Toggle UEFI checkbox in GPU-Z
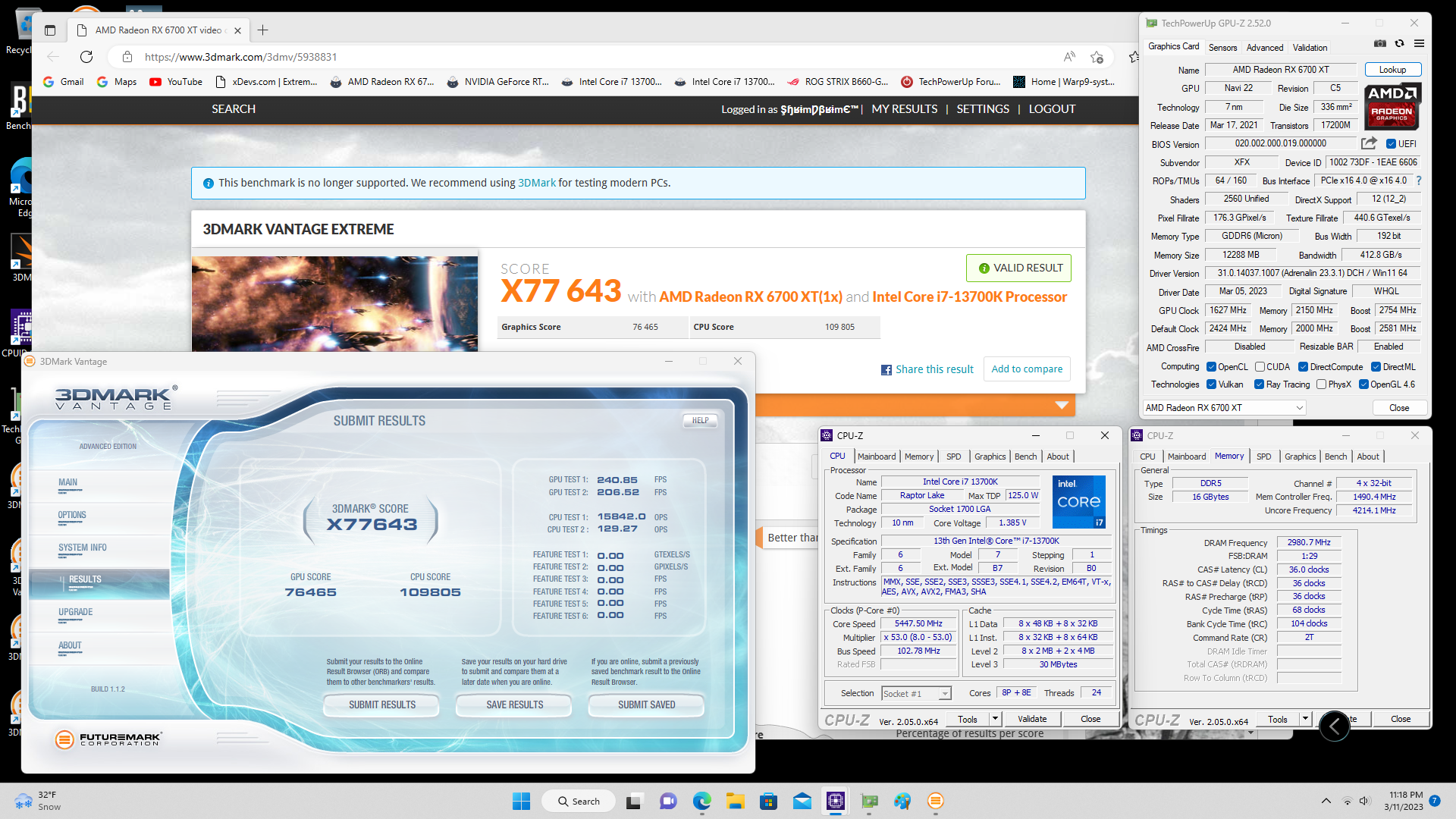The height and width of the screenshot is (819, 1456). (x=1391, y=144)
